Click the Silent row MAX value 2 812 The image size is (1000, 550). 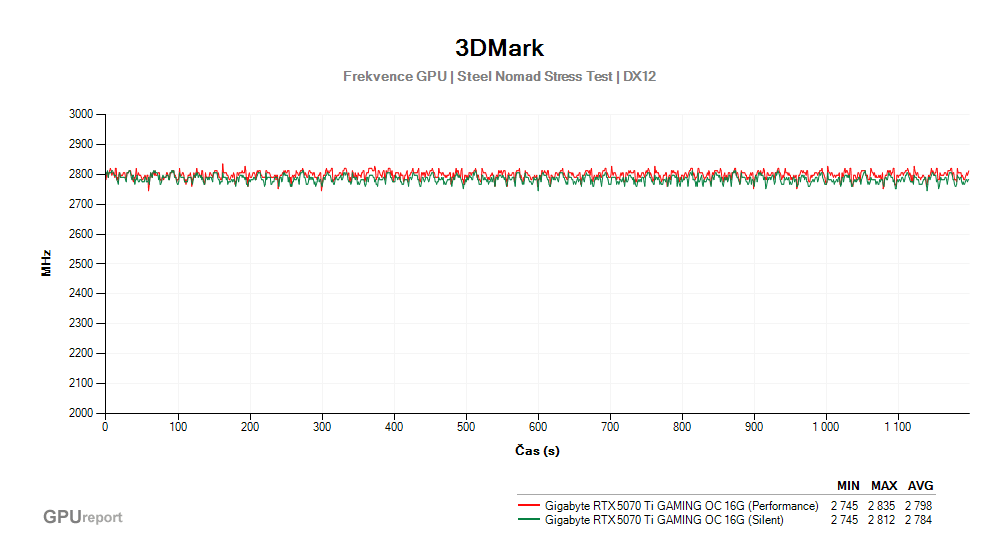pos(881,520)
